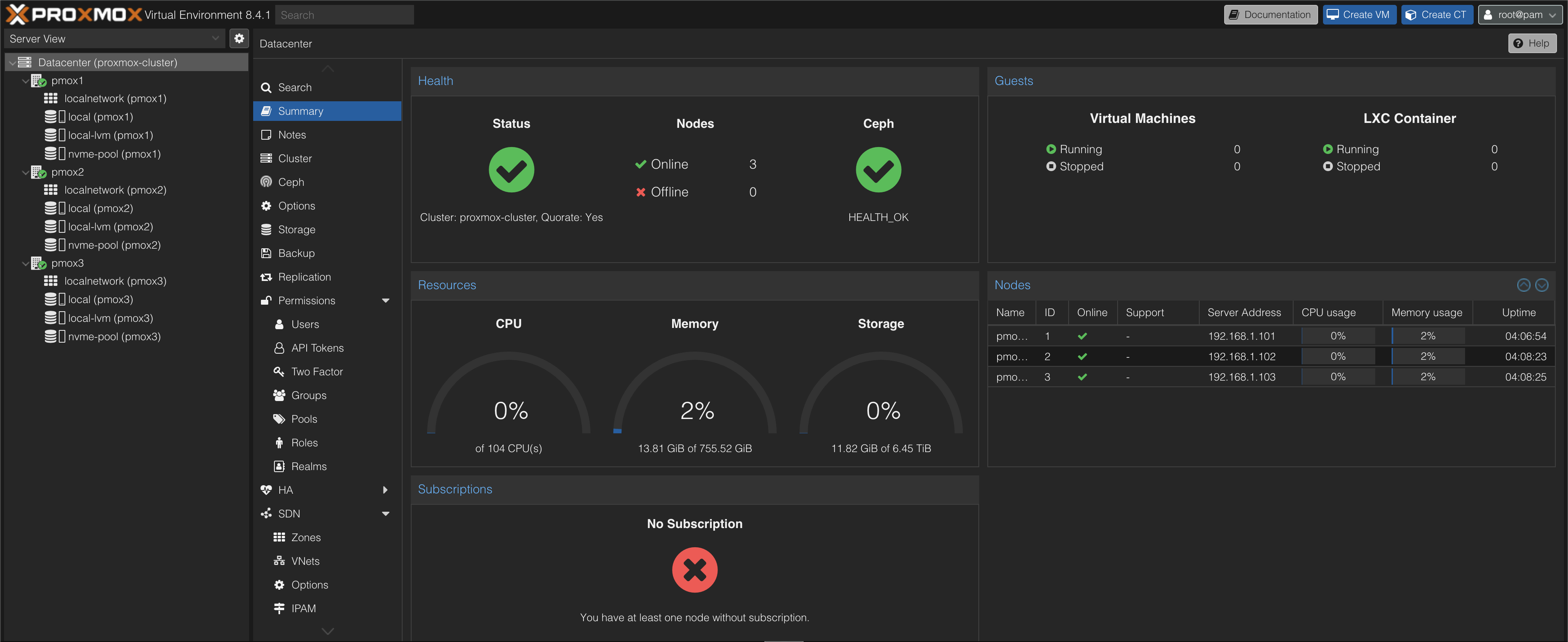Viewport: 1568px width, 642px height.
Task: Open the Server View dropdown
Action: coord(215,38)
